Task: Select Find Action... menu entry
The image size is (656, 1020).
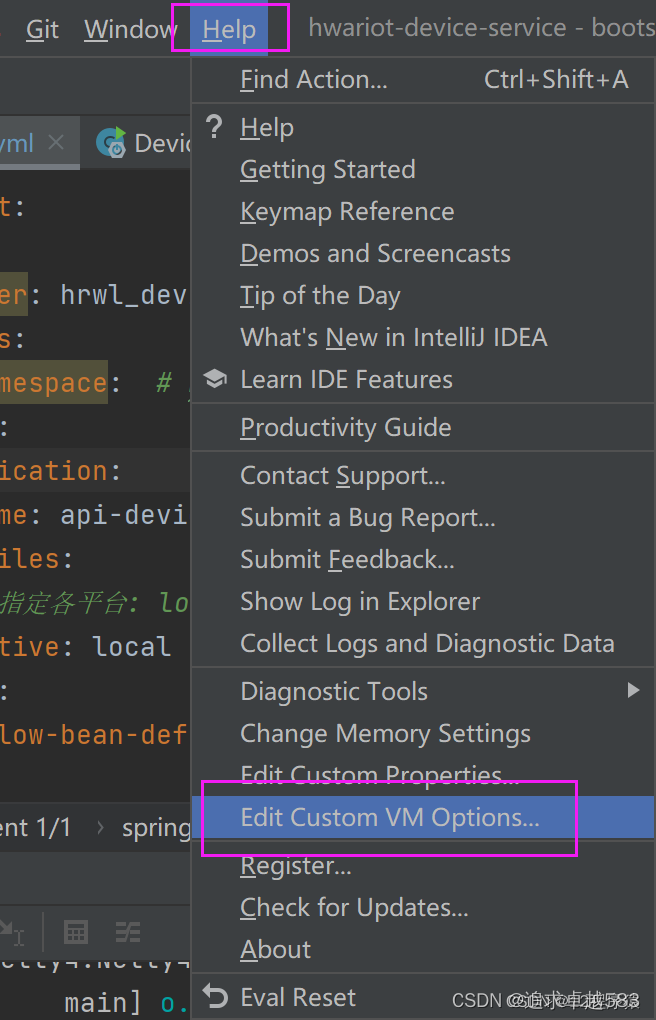Action: (422, 79)
